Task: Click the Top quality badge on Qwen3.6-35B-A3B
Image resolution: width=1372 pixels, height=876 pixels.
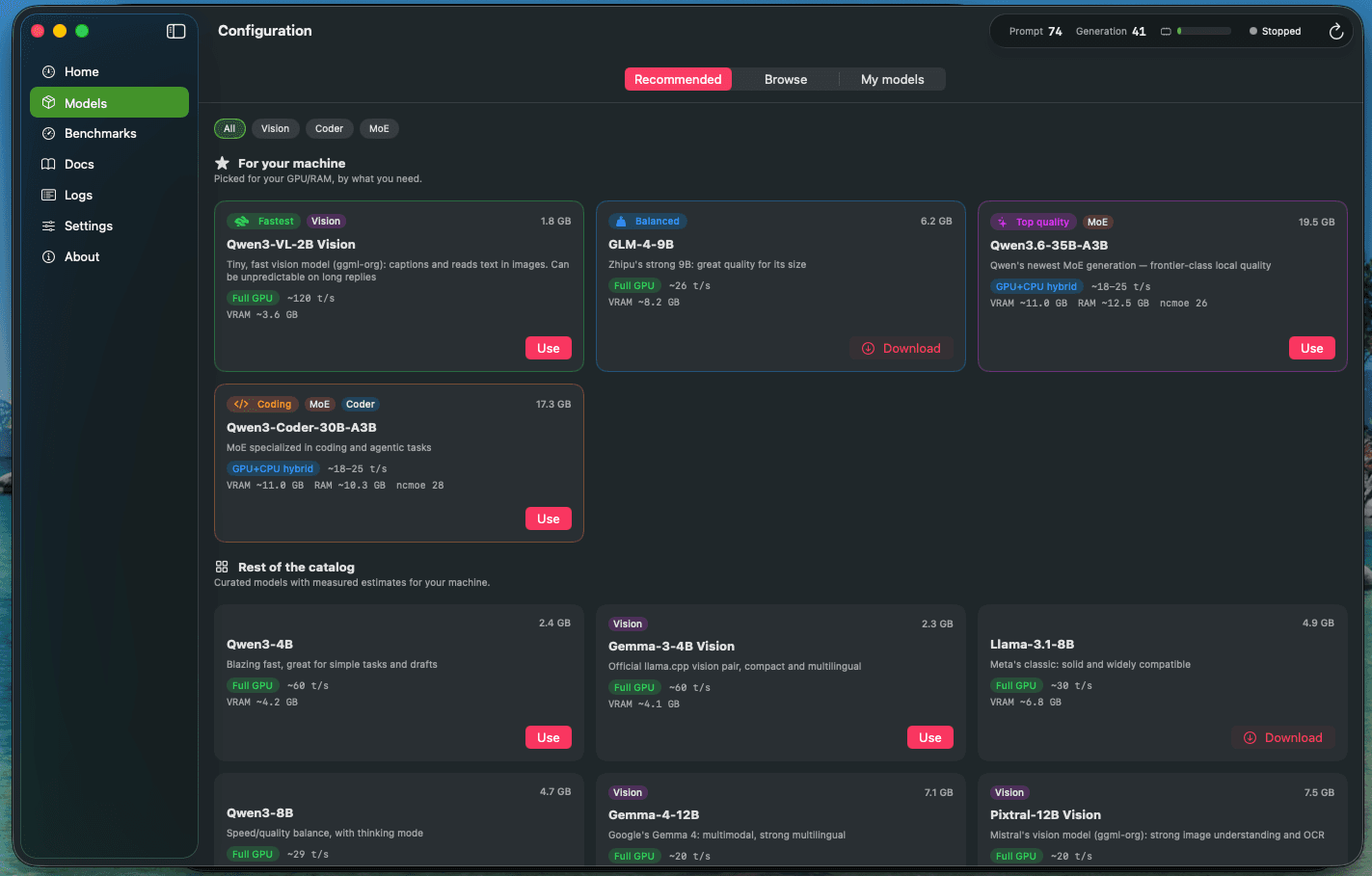Action: 1033,222
